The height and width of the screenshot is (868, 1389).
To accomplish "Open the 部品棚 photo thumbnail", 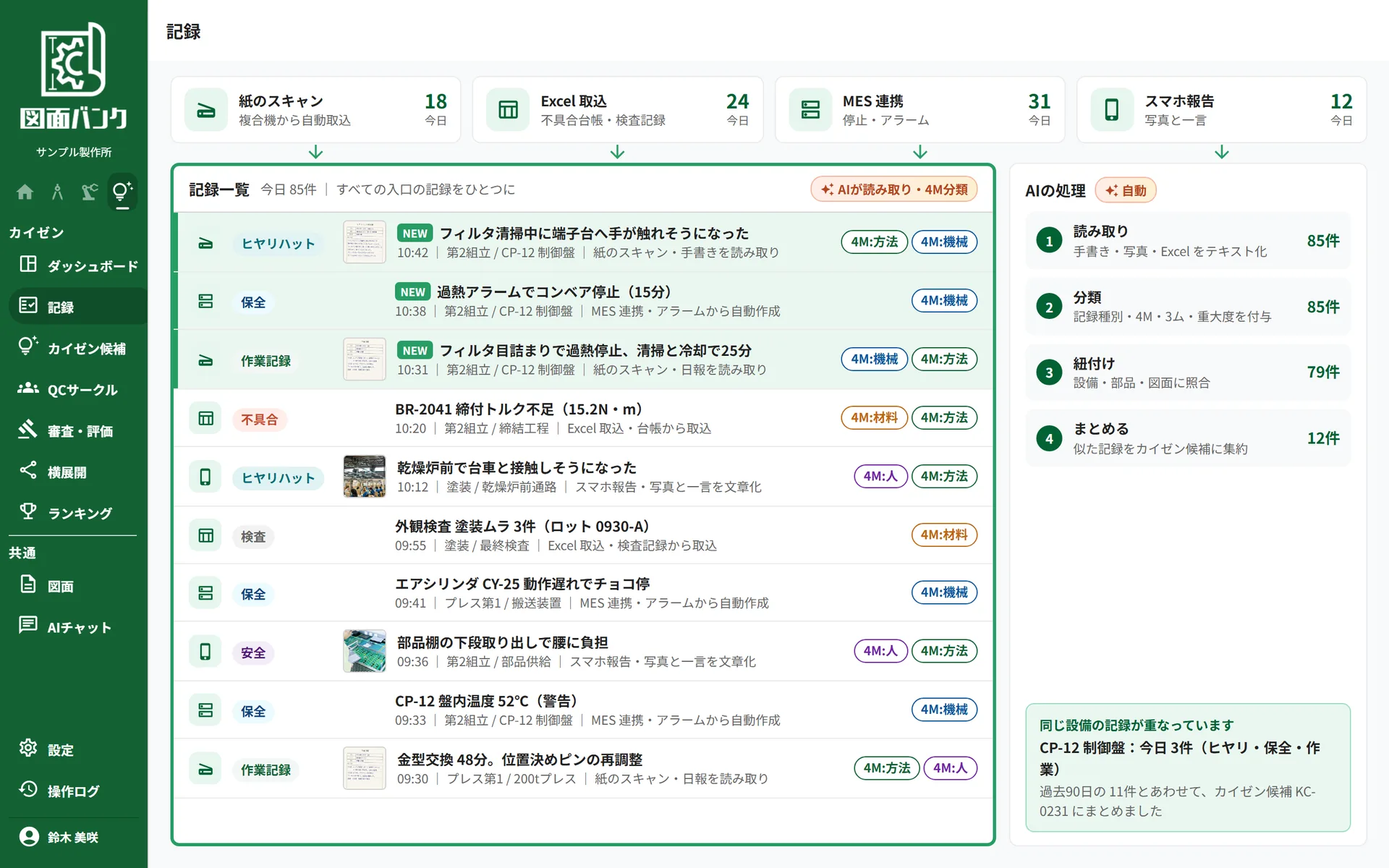I will click(x=365, y=651).
